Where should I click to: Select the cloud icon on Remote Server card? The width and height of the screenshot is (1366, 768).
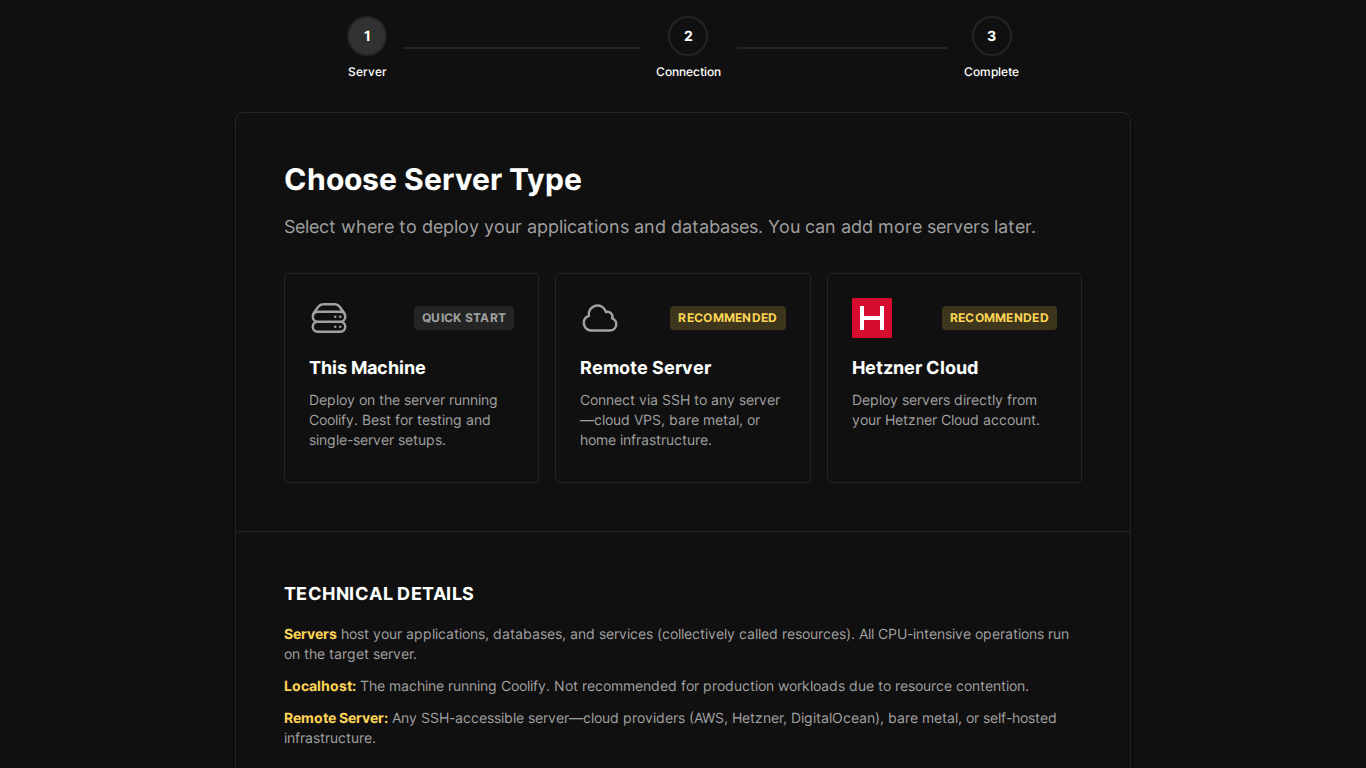(599, 317)
